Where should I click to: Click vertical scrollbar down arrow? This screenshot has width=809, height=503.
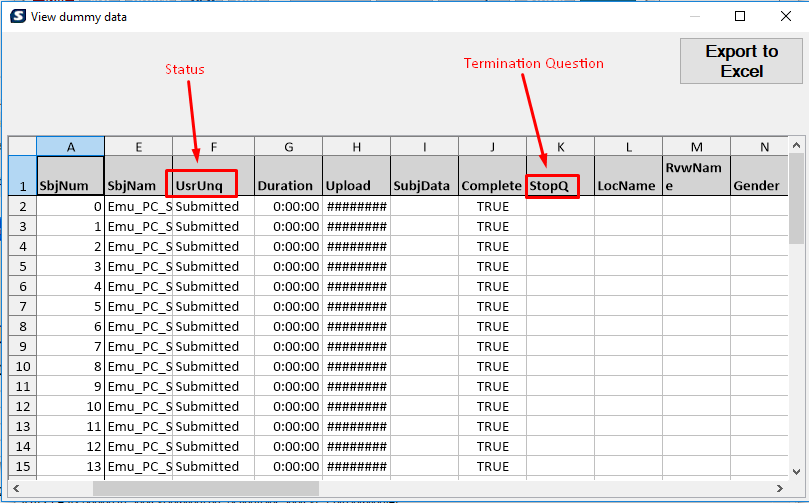tap(796, 471)
